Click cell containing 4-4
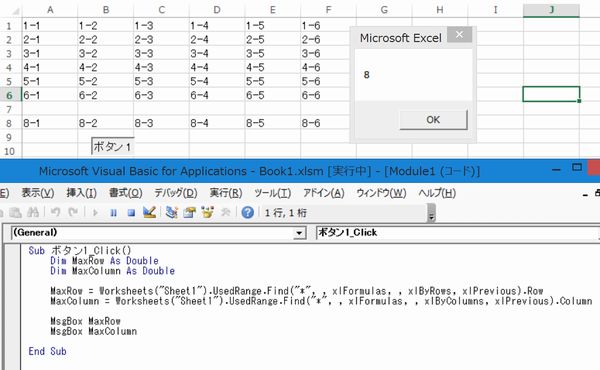This screenshot has width=600, height=370. pyautogui.click(x=217, y=68)
